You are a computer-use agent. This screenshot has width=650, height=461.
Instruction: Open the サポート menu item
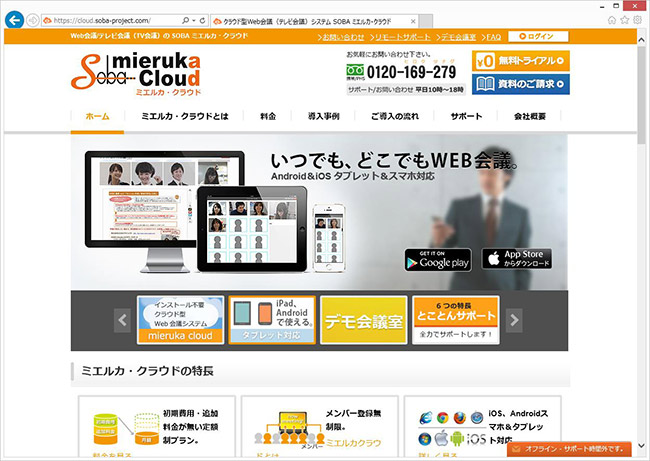click(x=466, y=116)
